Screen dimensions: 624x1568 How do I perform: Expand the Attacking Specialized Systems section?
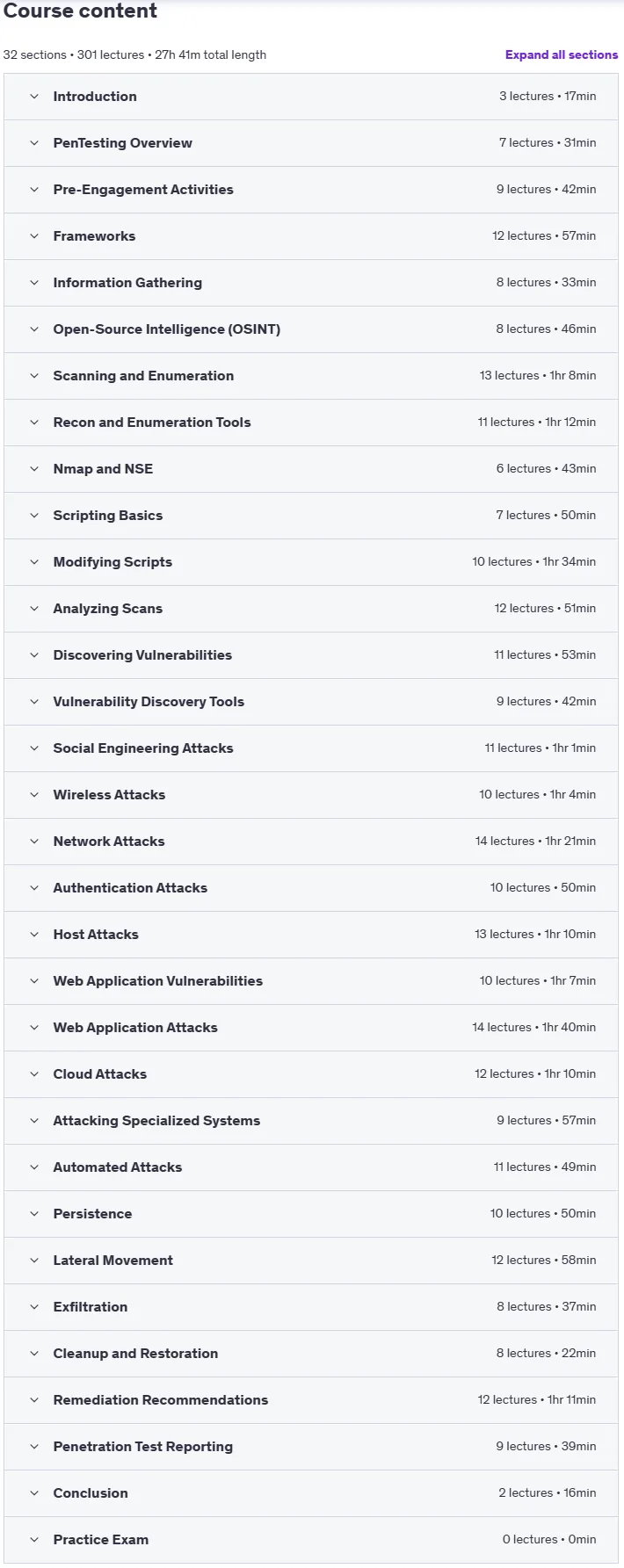(311, 1121)
